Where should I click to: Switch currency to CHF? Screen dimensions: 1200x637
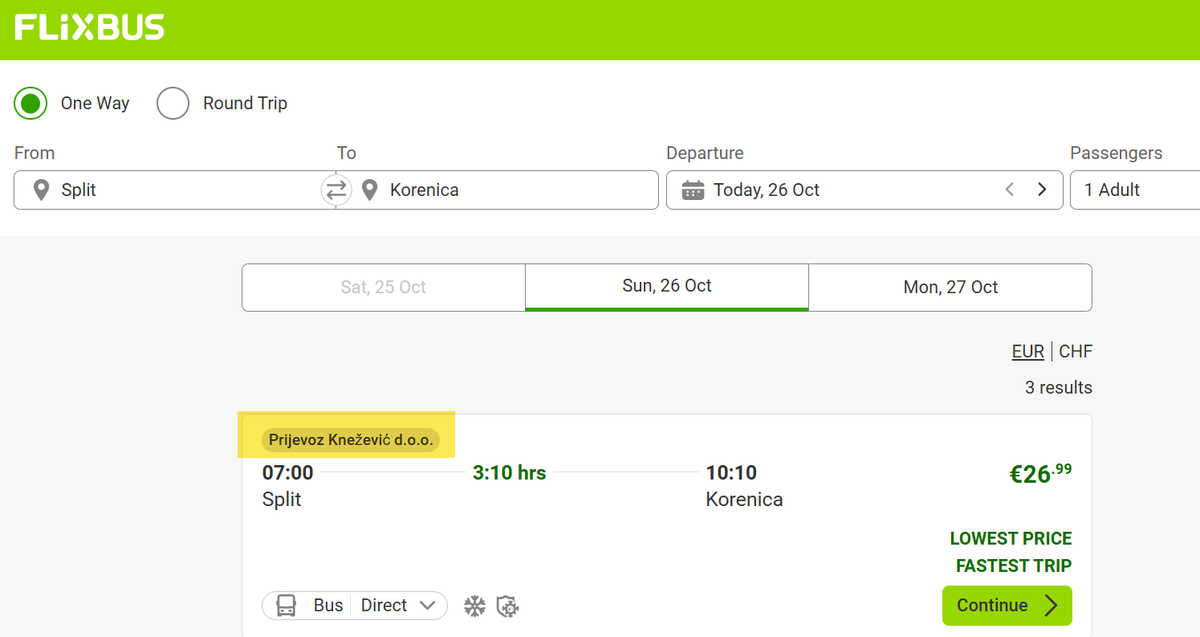click(x=1076, y=351)
